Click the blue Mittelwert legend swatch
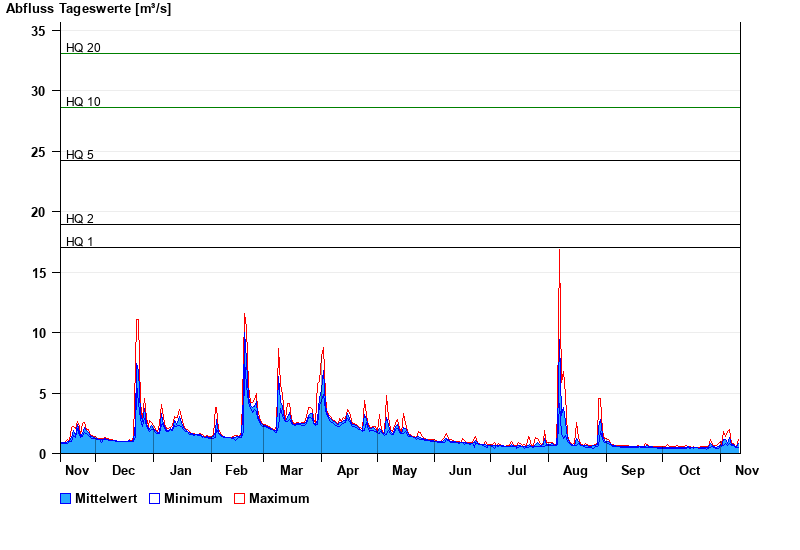Viewport: 800px width, 550px height. (66, 498)
